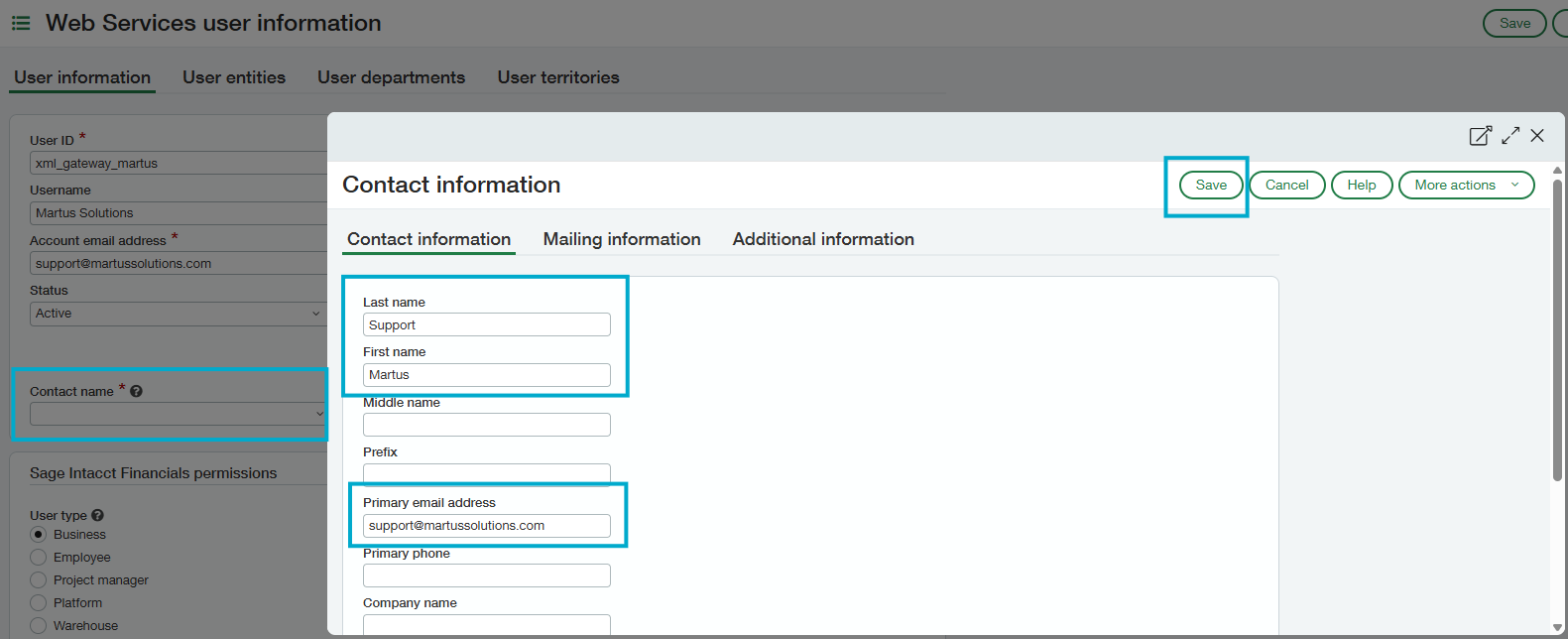Click the dialog vertical scrollbar thumb
This screenshot has width=1568, height=639.
point(1557,329)
